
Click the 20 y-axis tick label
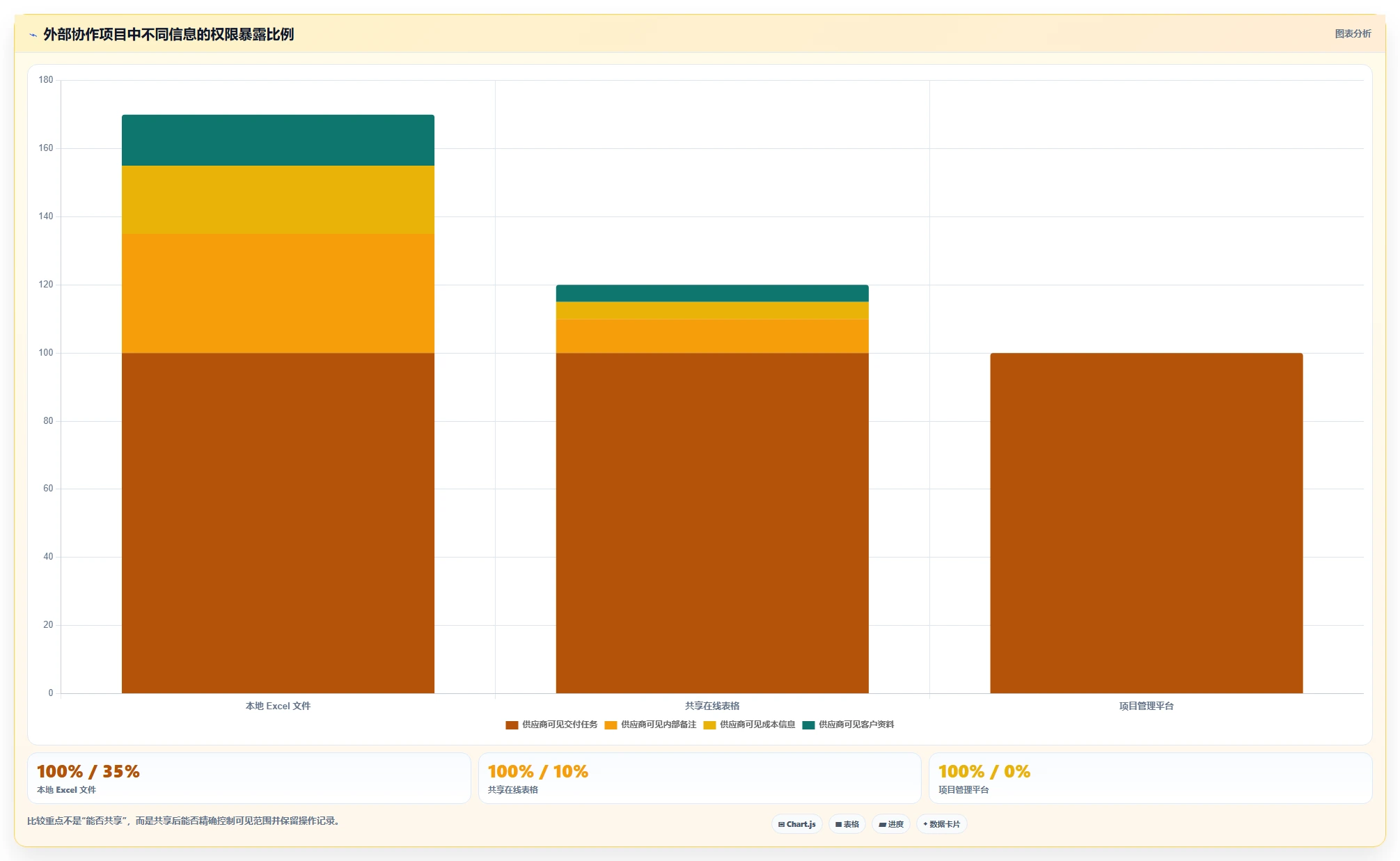point(48,625)
